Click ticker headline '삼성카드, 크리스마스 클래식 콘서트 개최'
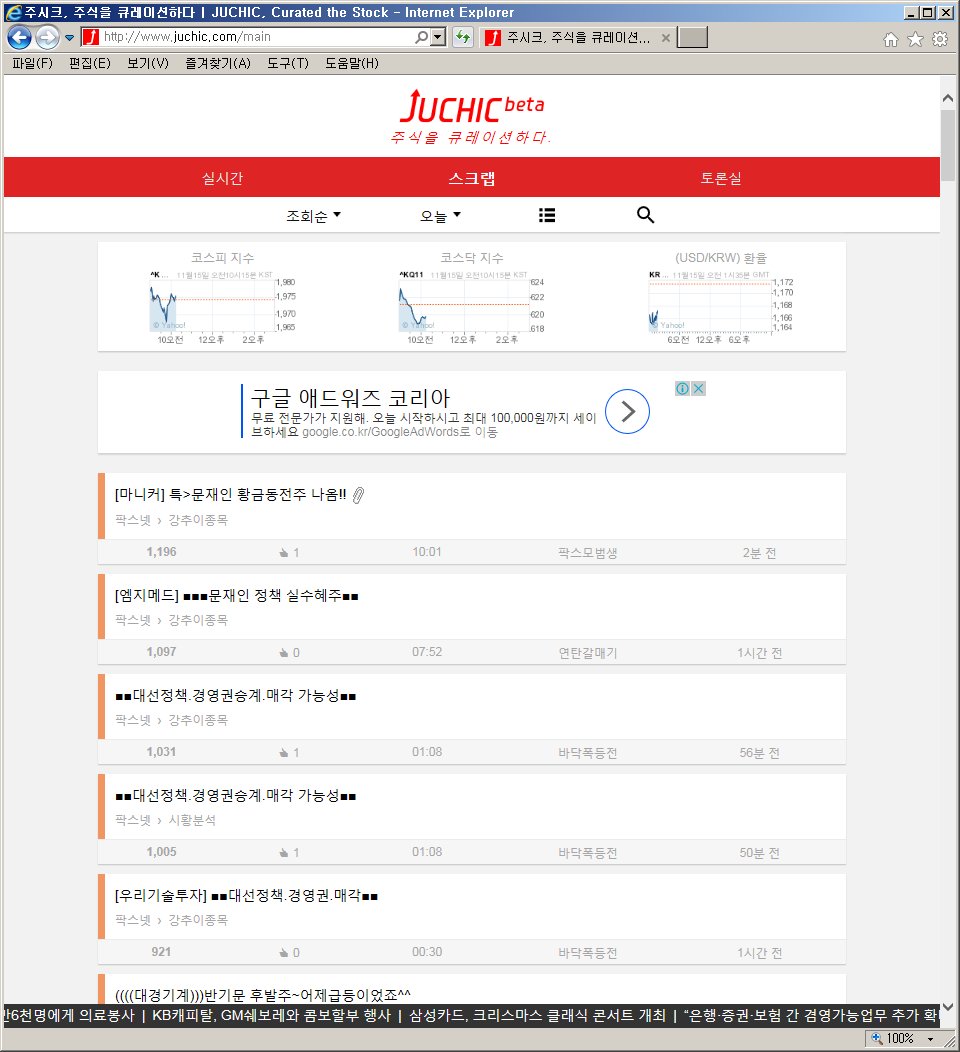The height and width of the screenshot is (1052, 960). 537,1015
